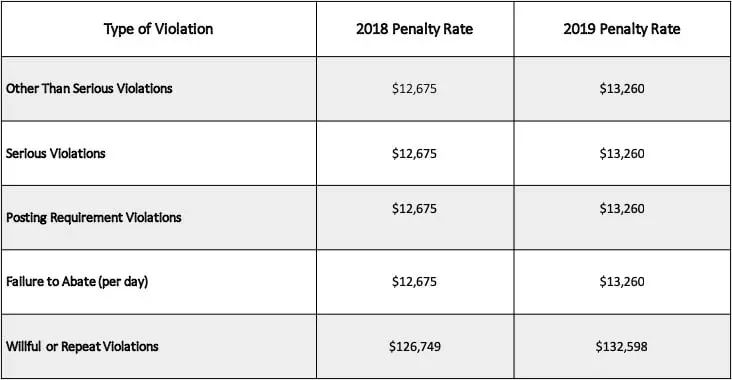Select the Posting Requirement Violations label
Screen dimensions: 732x380
pyautogui.click(x=94, y=218)
